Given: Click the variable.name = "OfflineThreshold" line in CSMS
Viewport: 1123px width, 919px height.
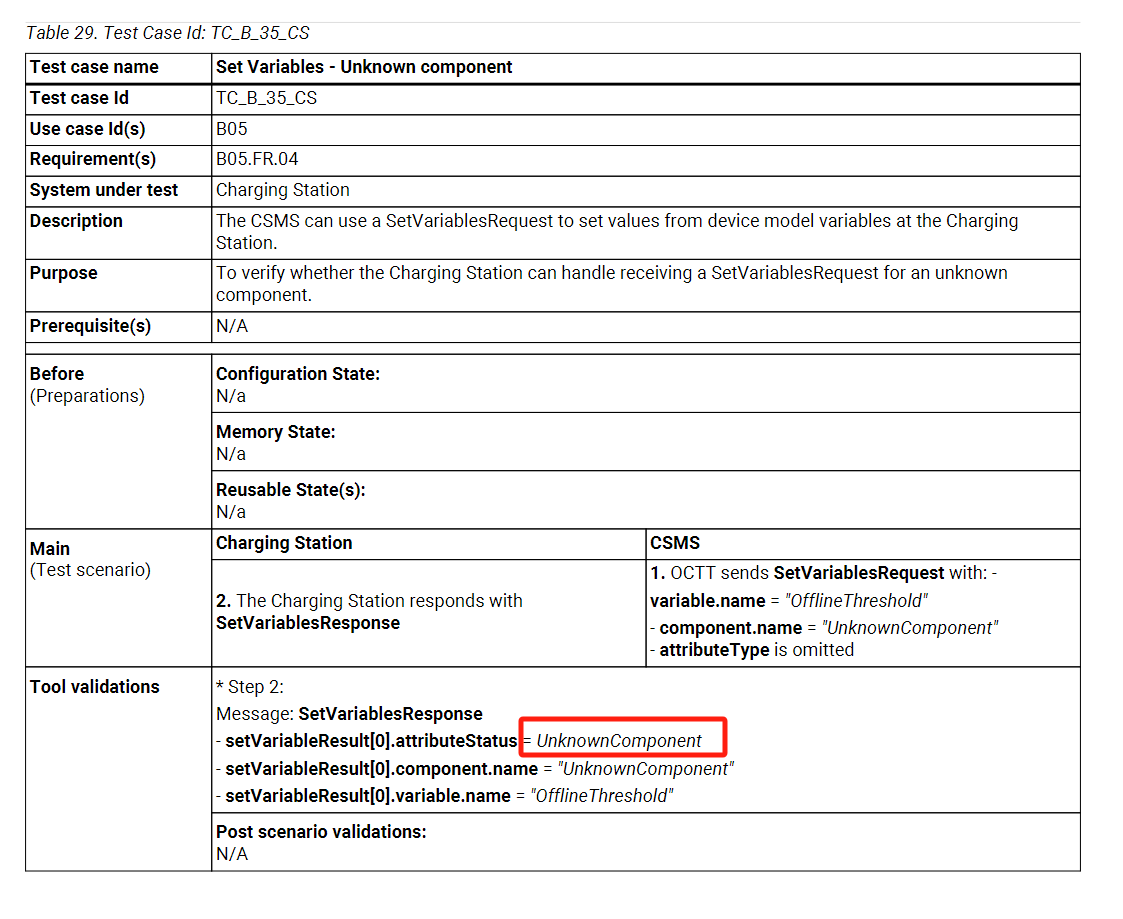Looking at the screenshot, I should (x=789, y=601).
